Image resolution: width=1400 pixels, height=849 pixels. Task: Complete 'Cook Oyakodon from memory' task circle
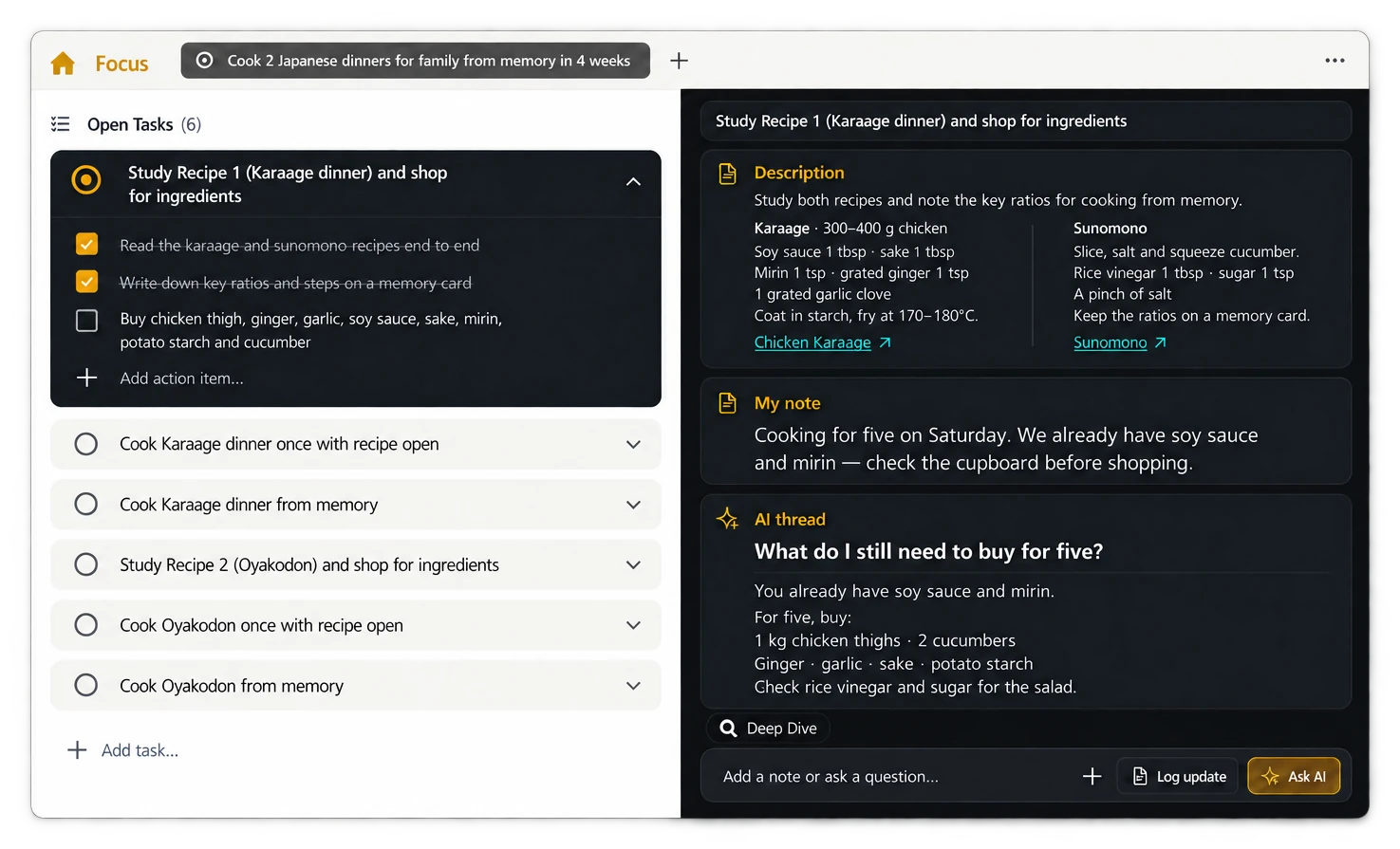point(86,686)
